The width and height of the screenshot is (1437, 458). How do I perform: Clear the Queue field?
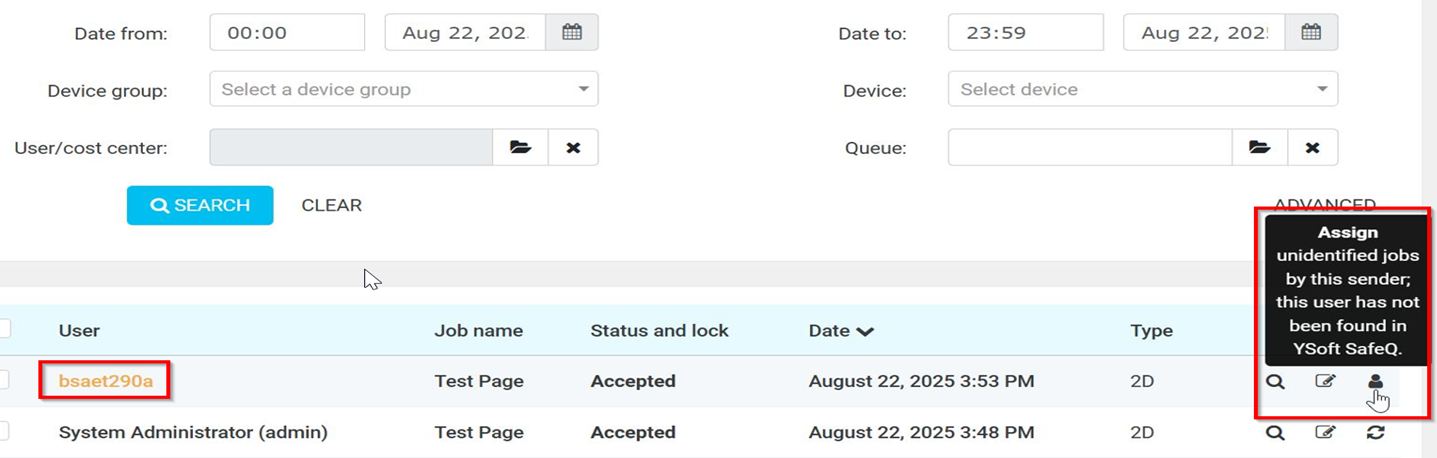pyautogui.click(x=1312, y=147)
